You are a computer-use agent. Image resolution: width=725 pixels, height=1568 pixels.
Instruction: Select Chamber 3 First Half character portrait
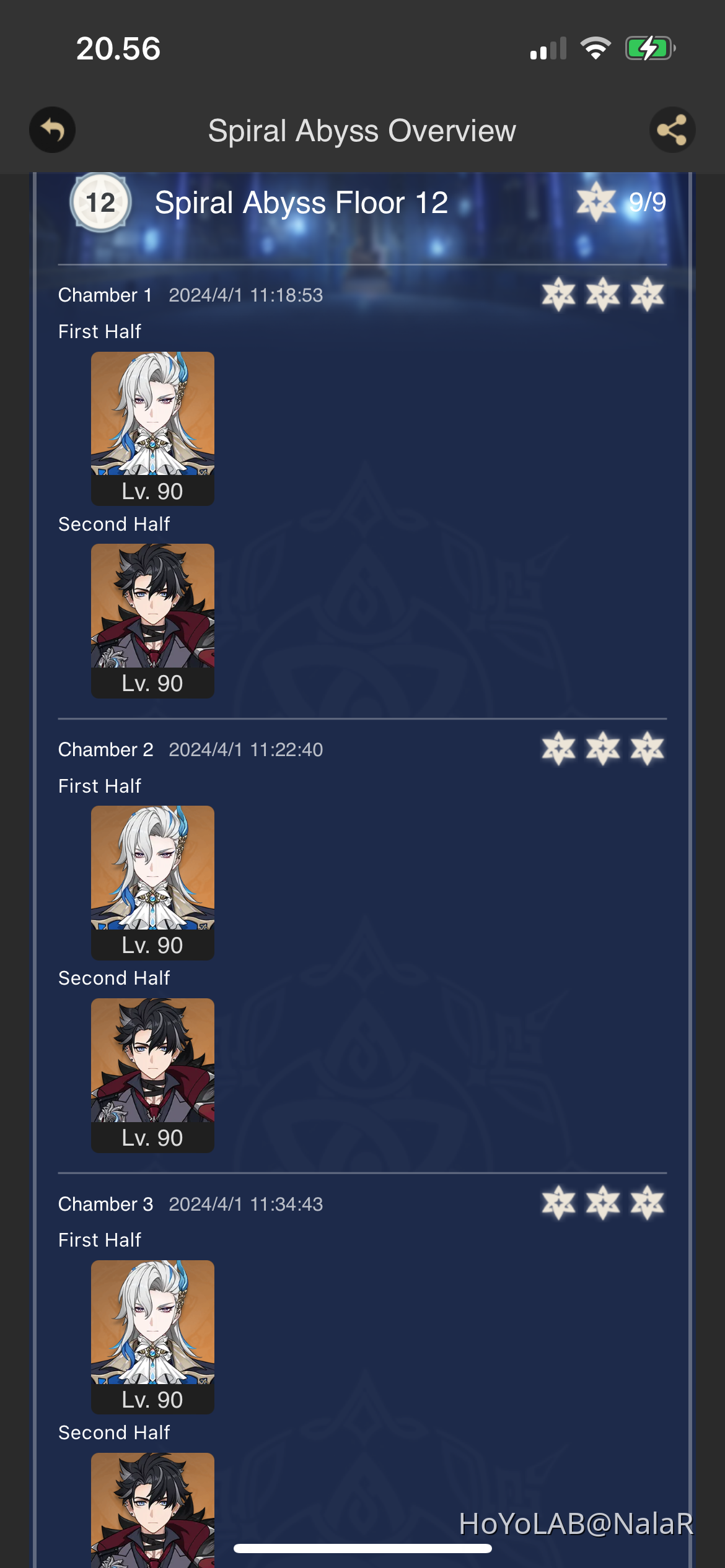pos(152,1337)
